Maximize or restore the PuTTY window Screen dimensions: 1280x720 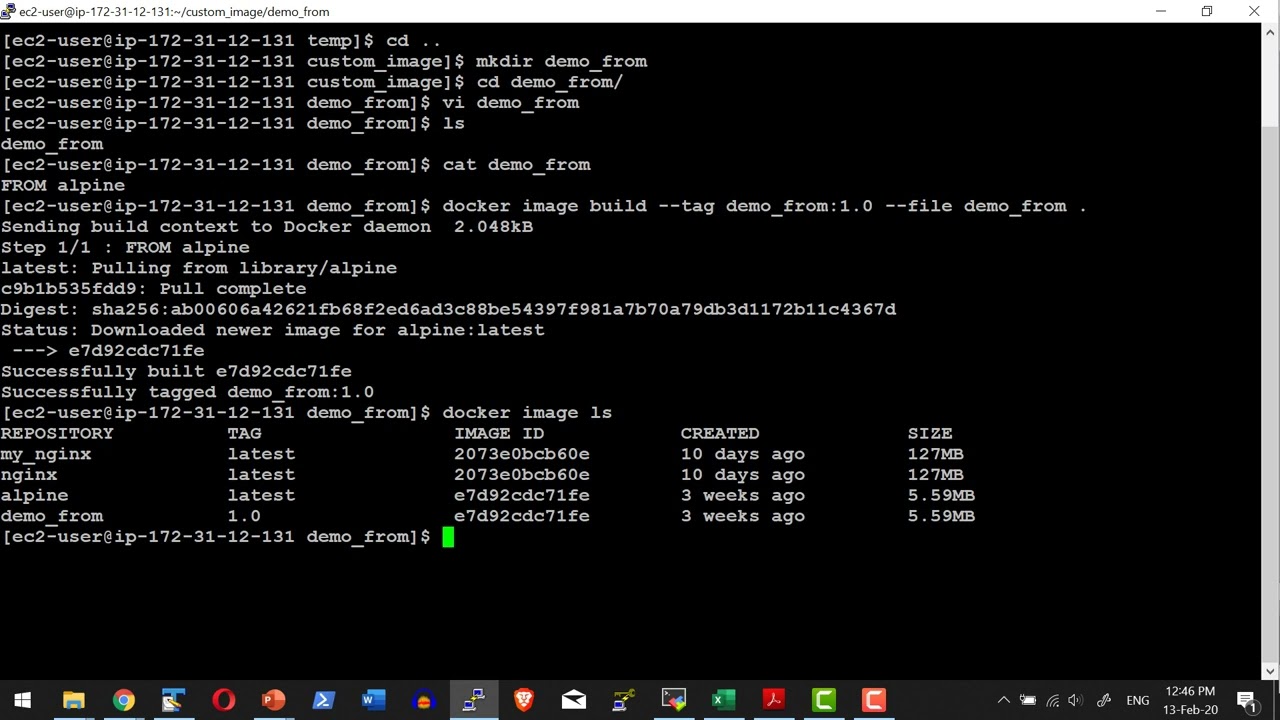point(1207,11)
